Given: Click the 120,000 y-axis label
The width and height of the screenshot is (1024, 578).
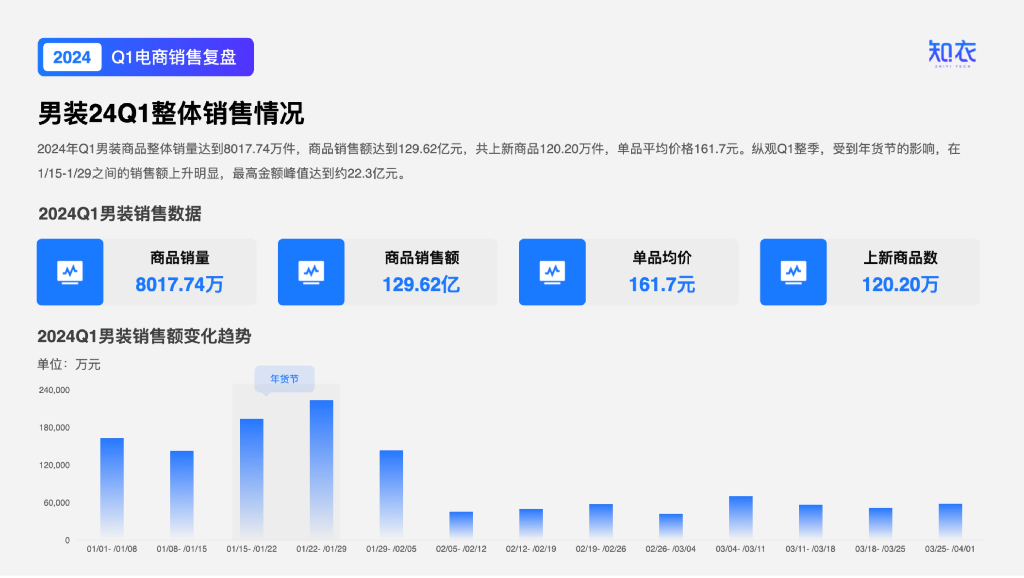Looking at the screenshot, I should 54,465.
